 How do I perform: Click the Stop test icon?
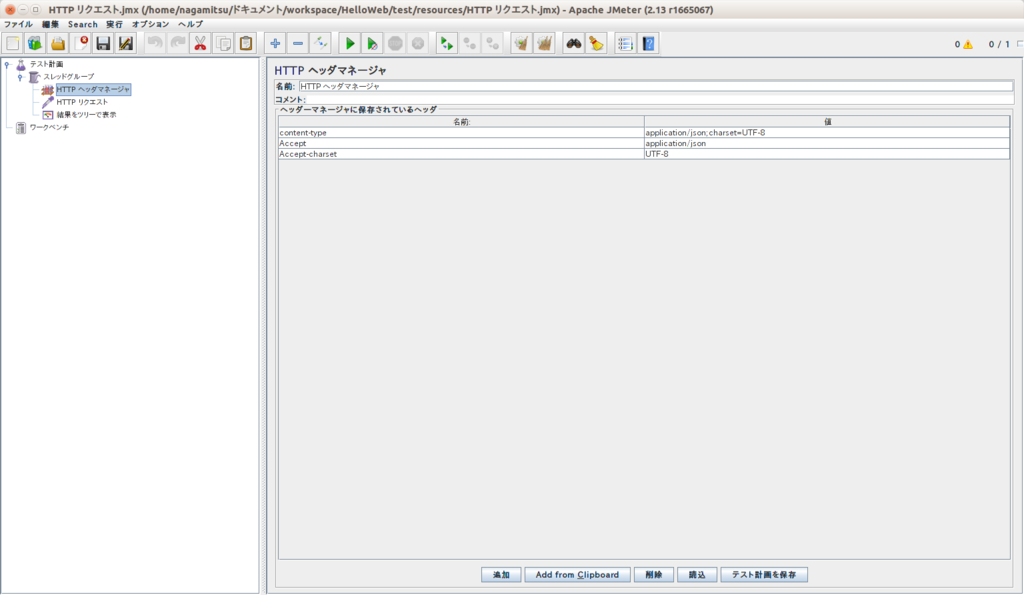[395, 44]
